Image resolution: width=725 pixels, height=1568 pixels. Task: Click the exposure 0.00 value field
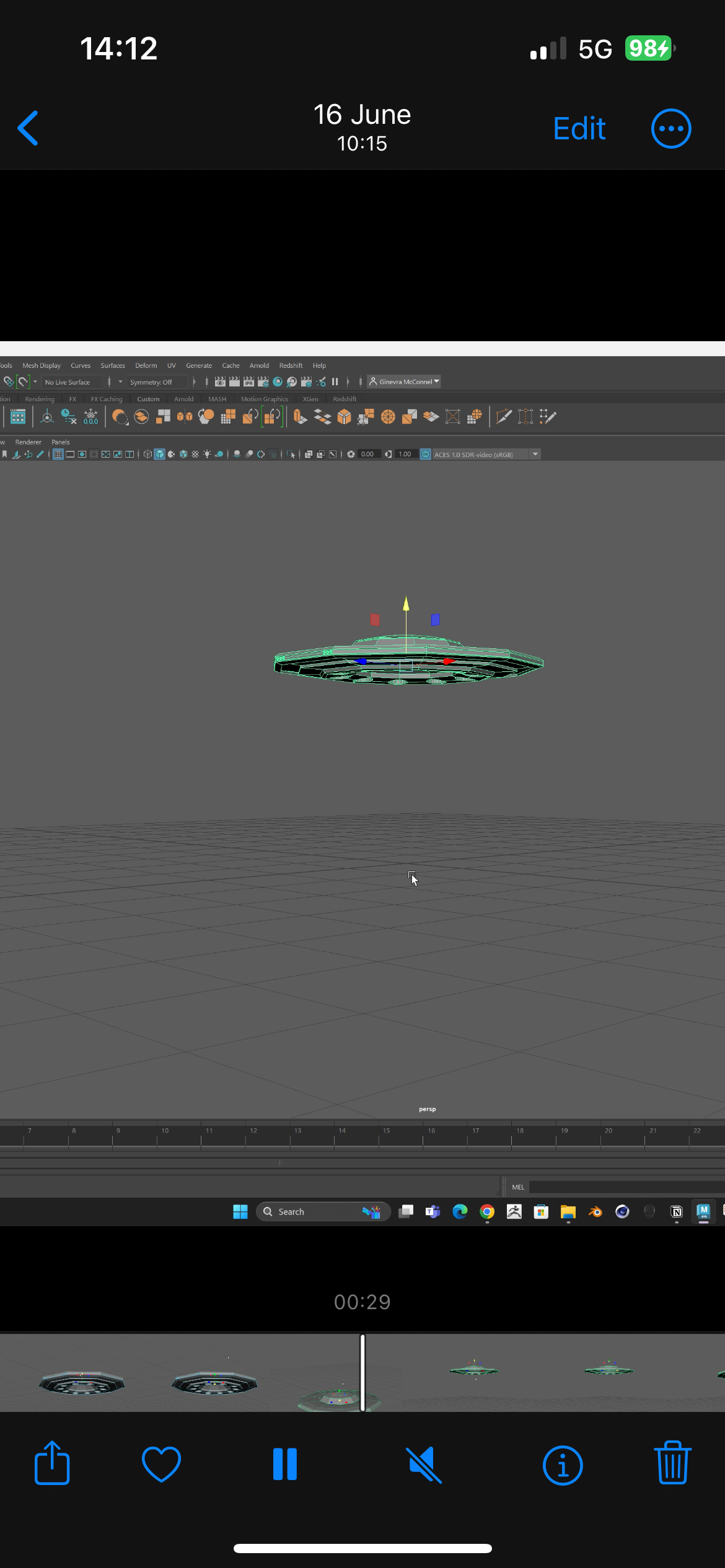coord(368,454)
